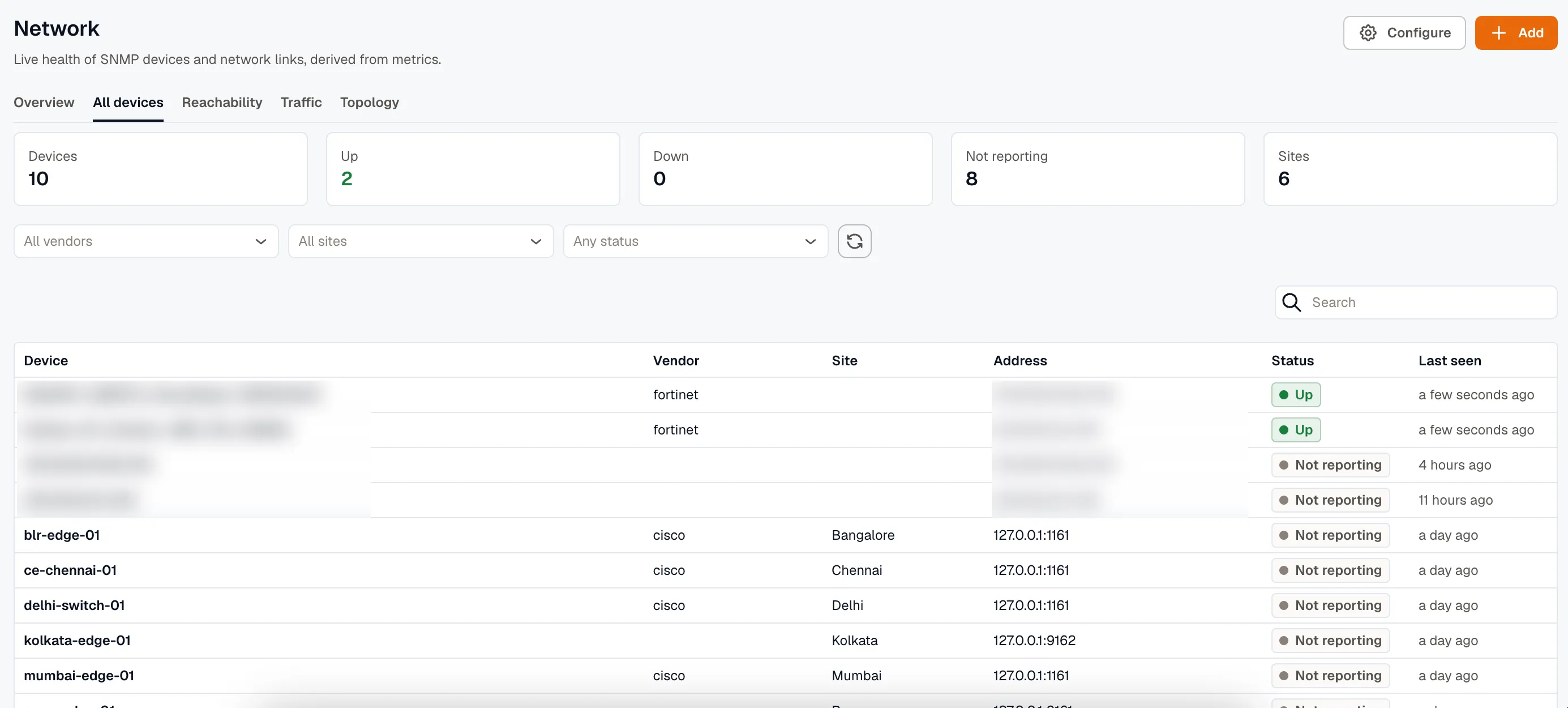Click '11 hours ago' last seen value

click(x=1455, y=500)
